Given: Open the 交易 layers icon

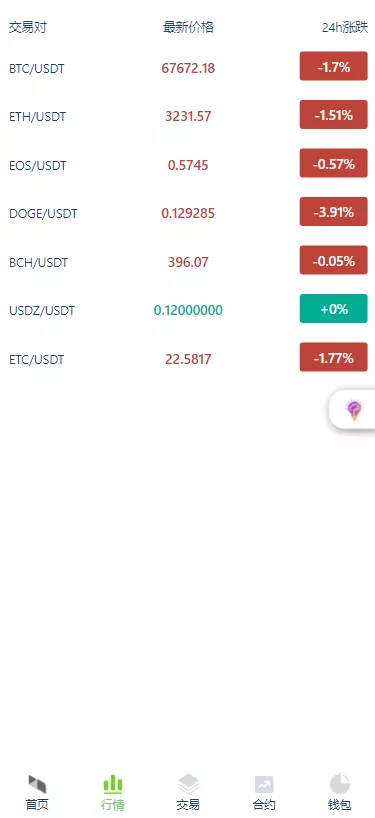Looking at the screenshot, I should coord(188,784).
